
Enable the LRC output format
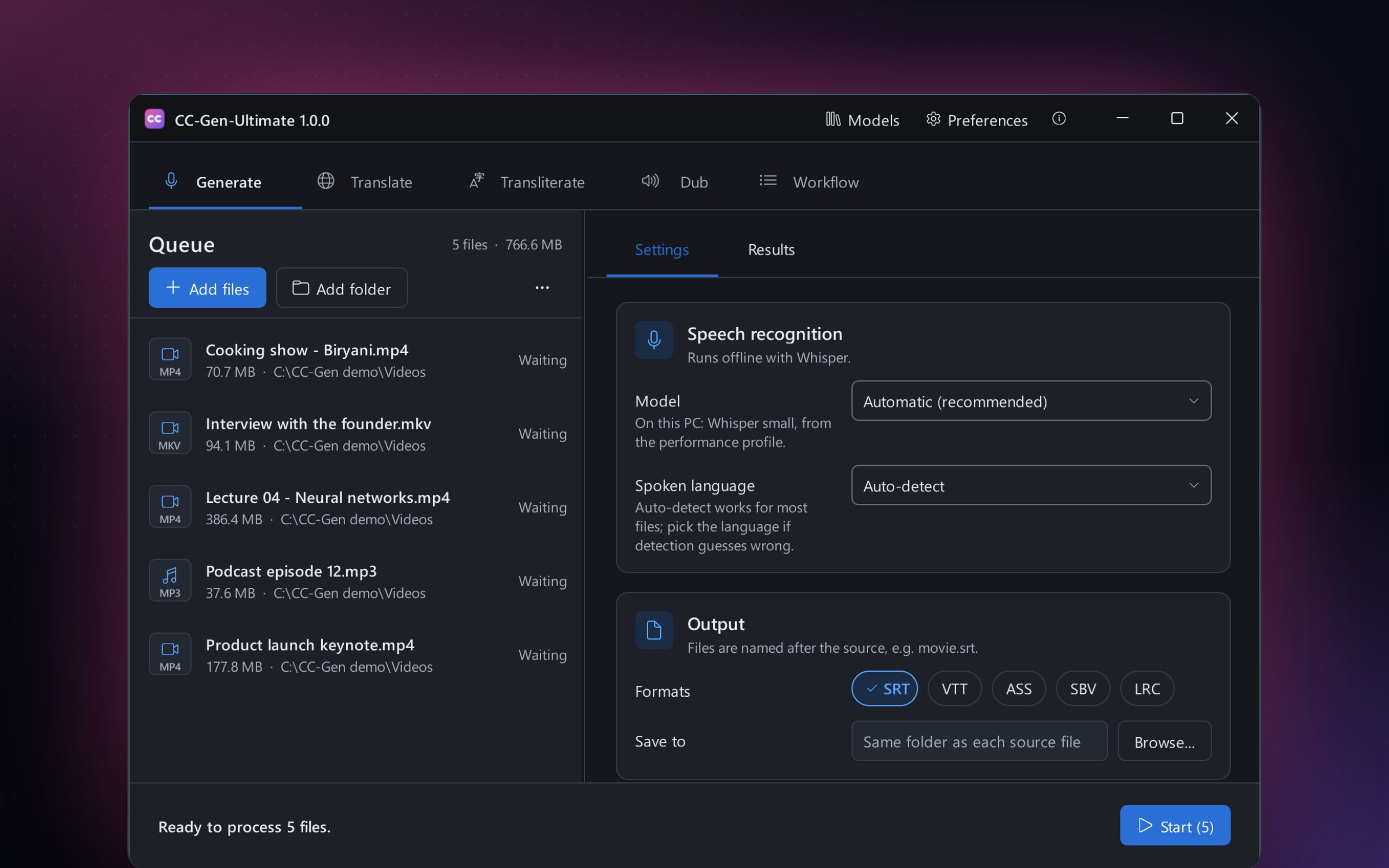(1147, 689)
